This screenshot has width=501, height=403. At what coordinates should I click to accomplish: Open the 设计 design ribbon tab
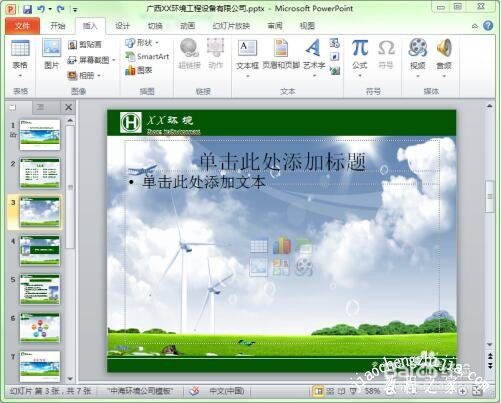tap(122, 26)
